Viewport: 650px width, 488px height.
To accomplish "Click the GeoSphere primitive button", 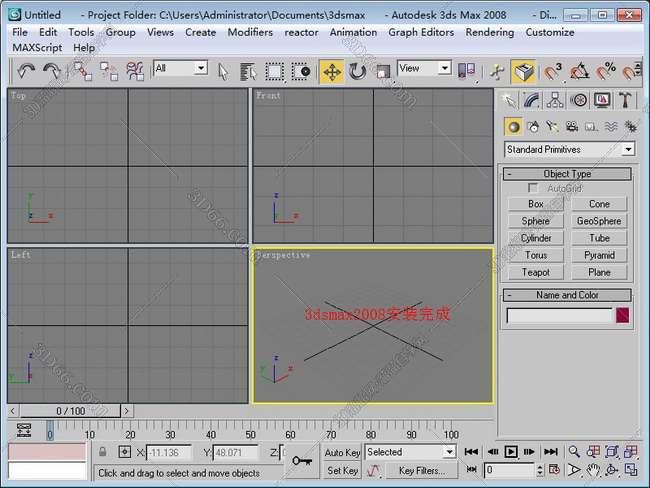I will (x=599, y=221).
